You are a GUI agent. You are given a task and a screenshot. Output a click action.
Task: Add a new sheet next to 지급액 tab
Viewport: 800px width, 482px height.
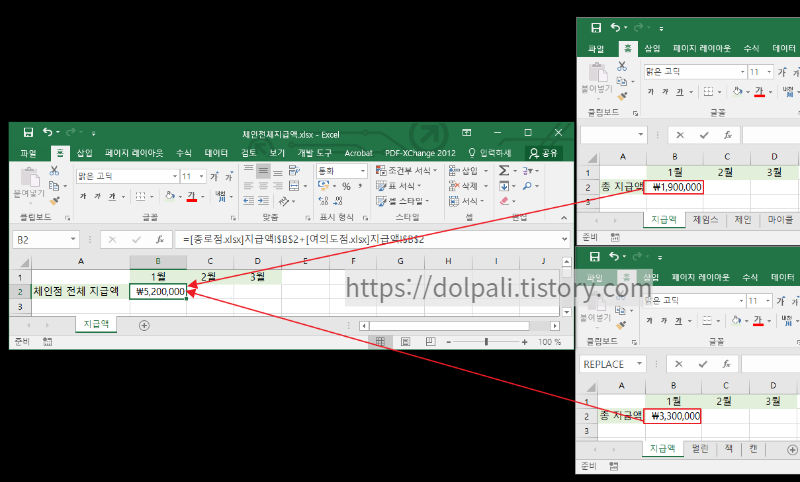[144, 325]
